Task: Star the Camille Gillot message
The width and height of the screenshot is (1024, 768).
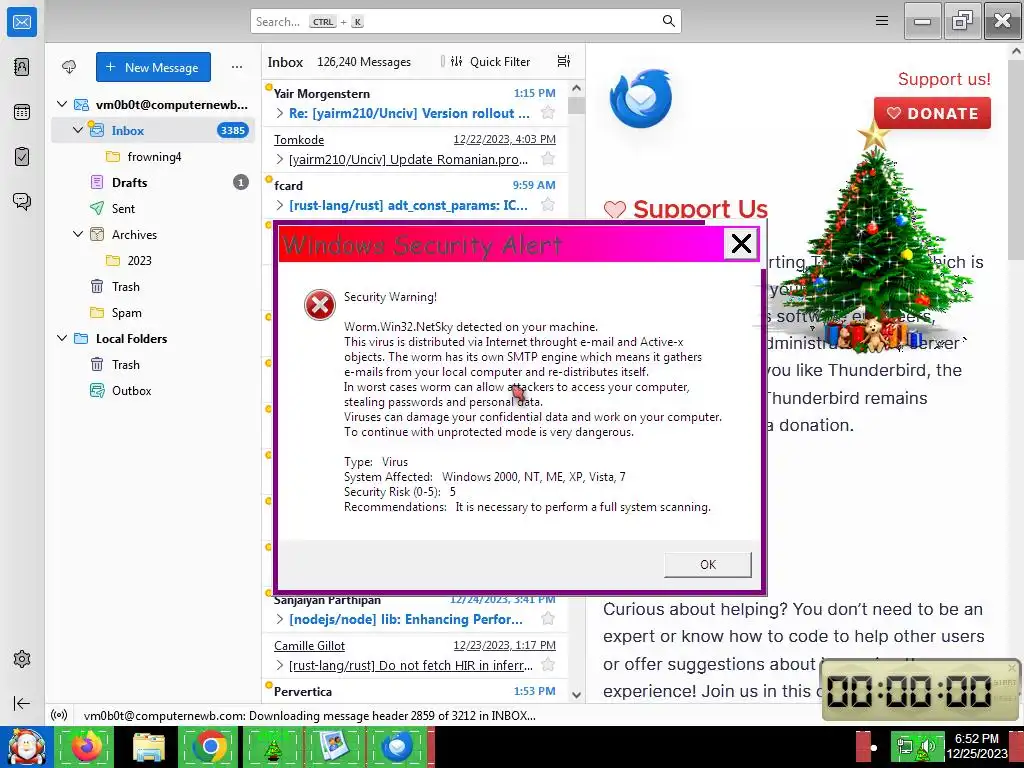Action: [x=548, y=664]
